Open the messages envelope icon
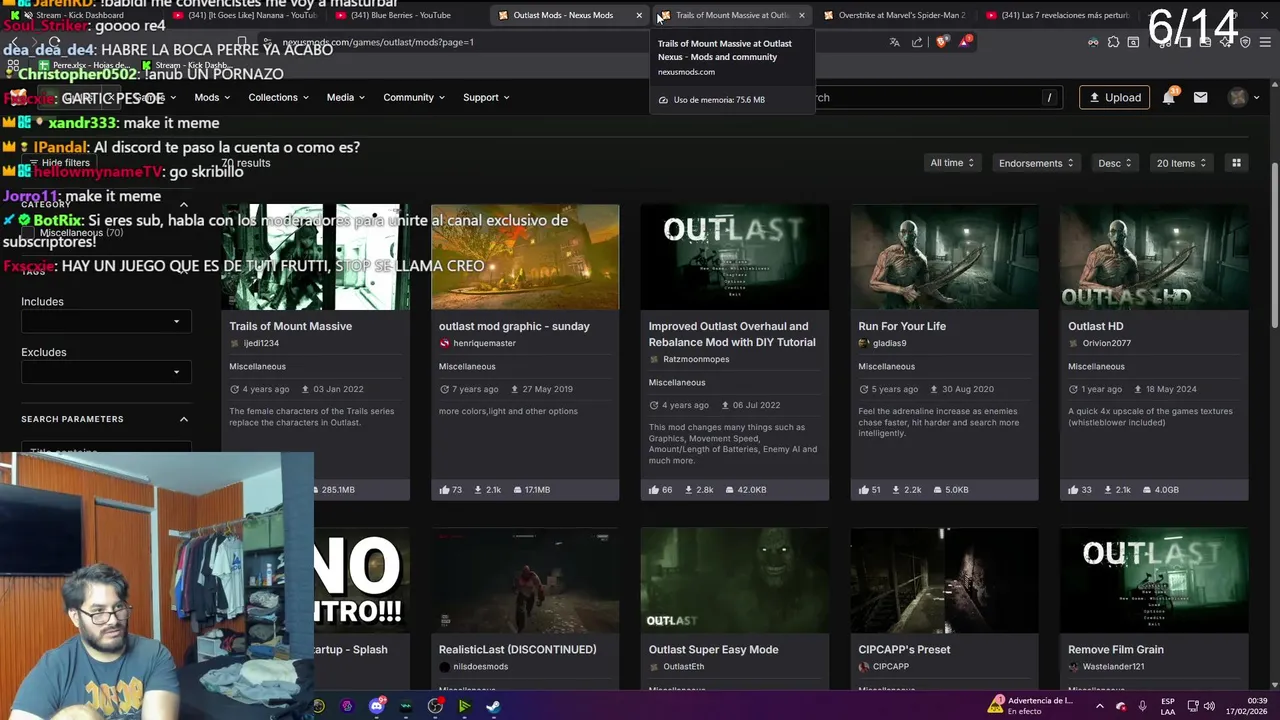This screenshot has height=720, width=1280. click(x=1200, y=97)
